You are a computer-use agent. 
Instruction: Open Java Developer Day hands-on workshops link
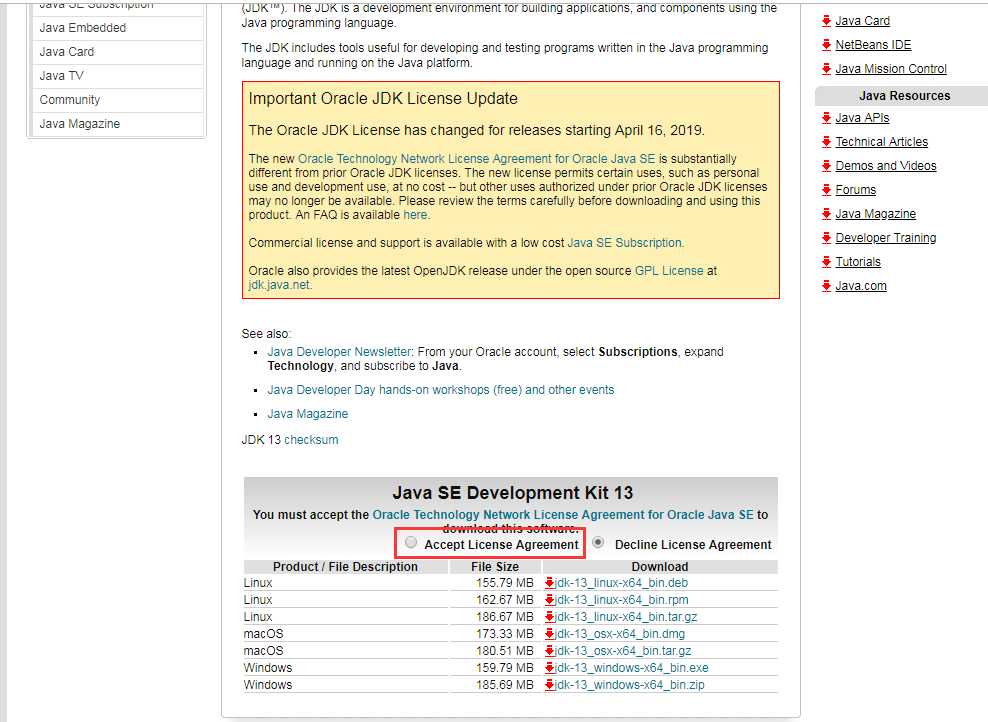[x=440, y=390]
